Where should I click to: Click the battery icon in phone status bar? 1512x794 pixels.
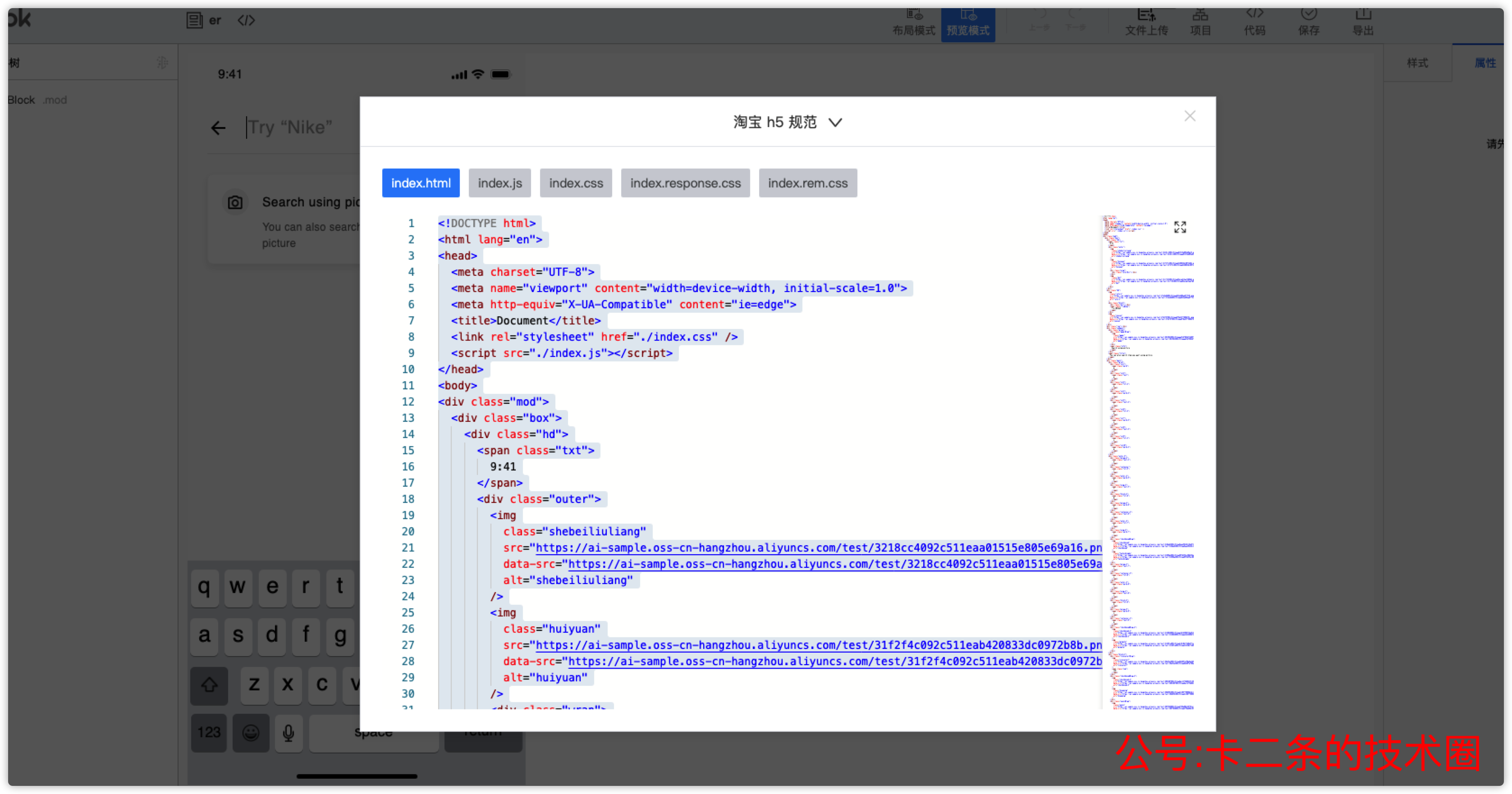click(x=501, y=74)
